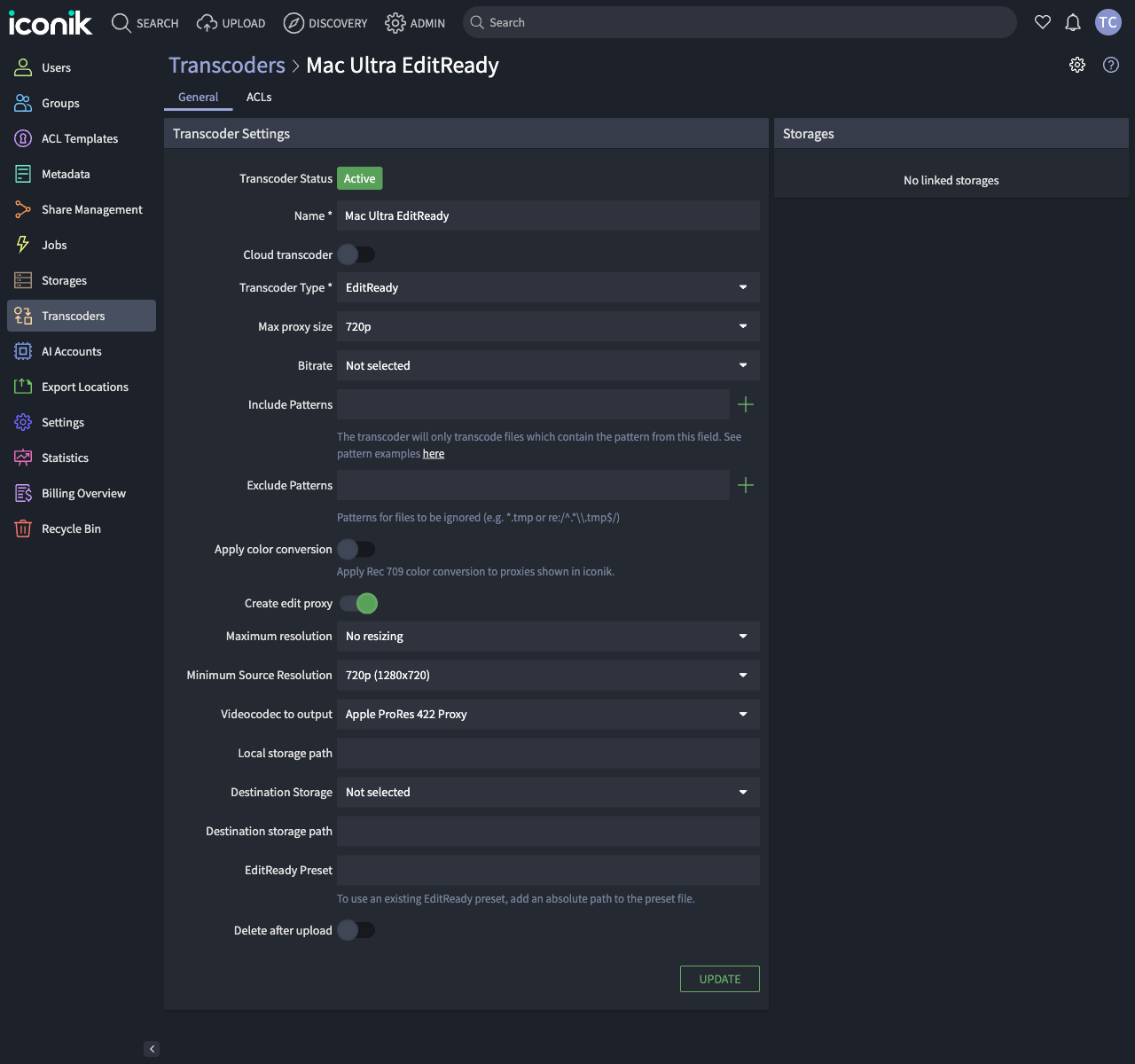Click the Active status badge

tap(359, 178)
